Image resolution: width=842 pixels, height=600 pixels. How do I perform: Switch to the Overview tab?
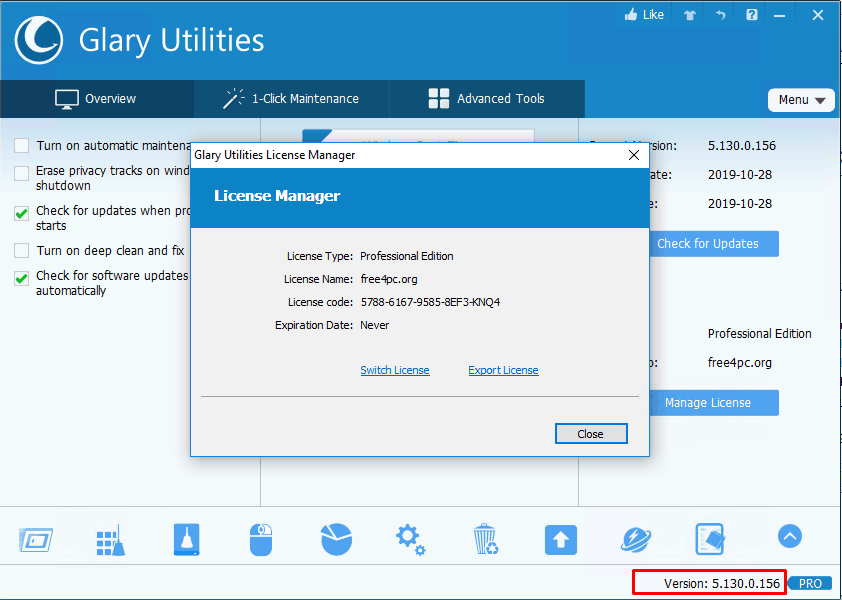pyautogui.click(x=97, y=99)
